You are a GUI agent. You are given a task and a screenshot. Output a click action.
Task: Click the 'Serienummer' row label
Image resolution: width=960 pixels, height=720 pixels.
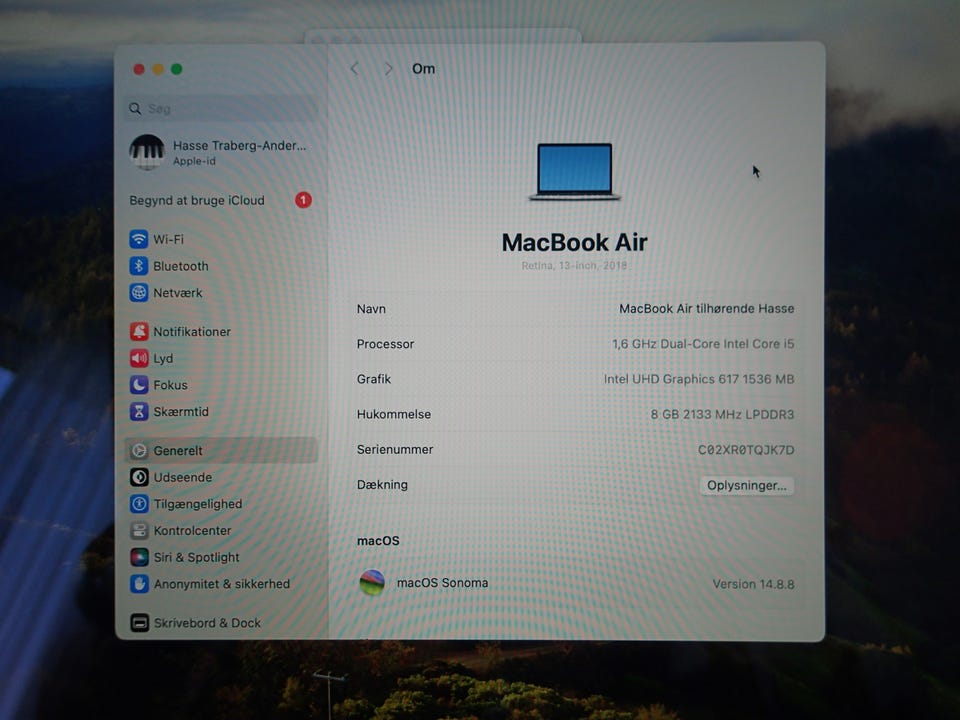[395, 450]
